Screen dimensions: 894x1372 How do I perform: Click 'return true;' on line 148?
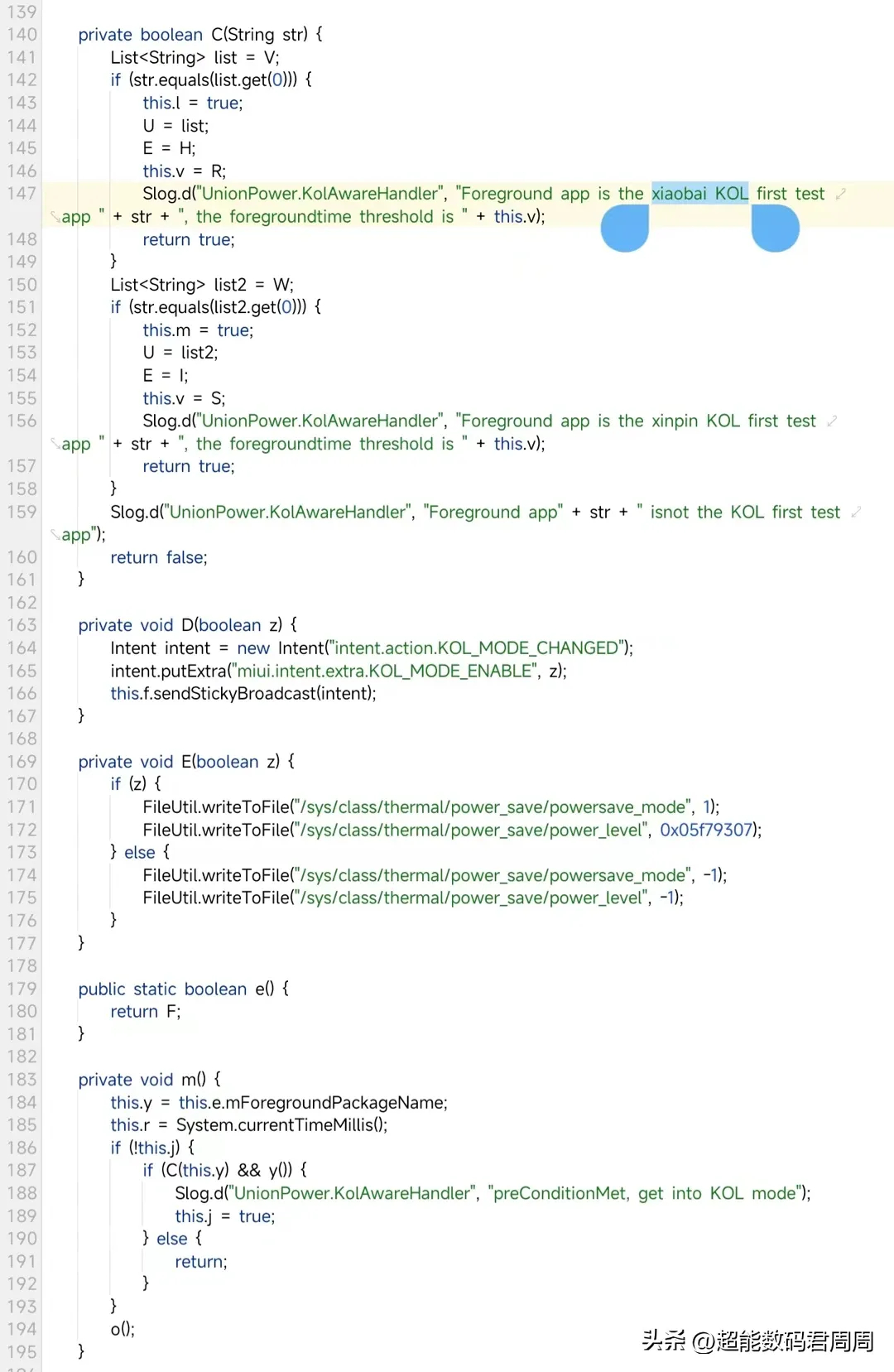[x=189, y=240]
